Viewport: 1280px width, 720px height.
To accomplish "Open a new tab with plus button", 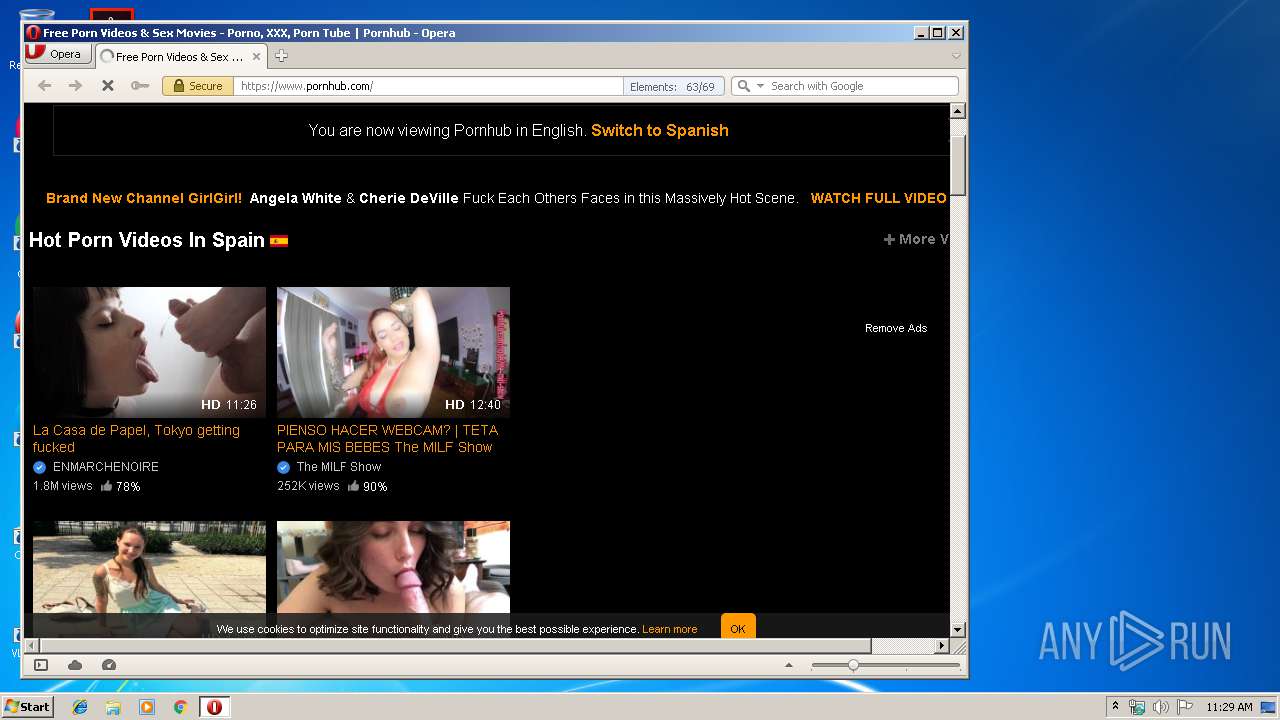I will click(x=281, y=56).
